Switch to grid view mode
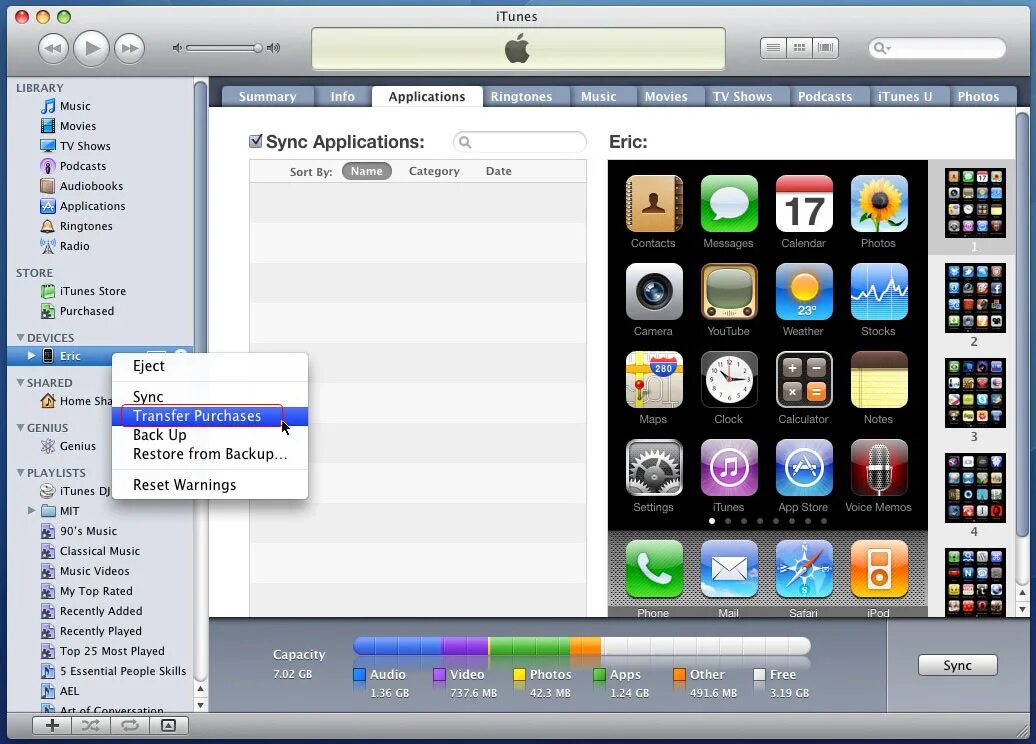 click(x=799, y=48)
